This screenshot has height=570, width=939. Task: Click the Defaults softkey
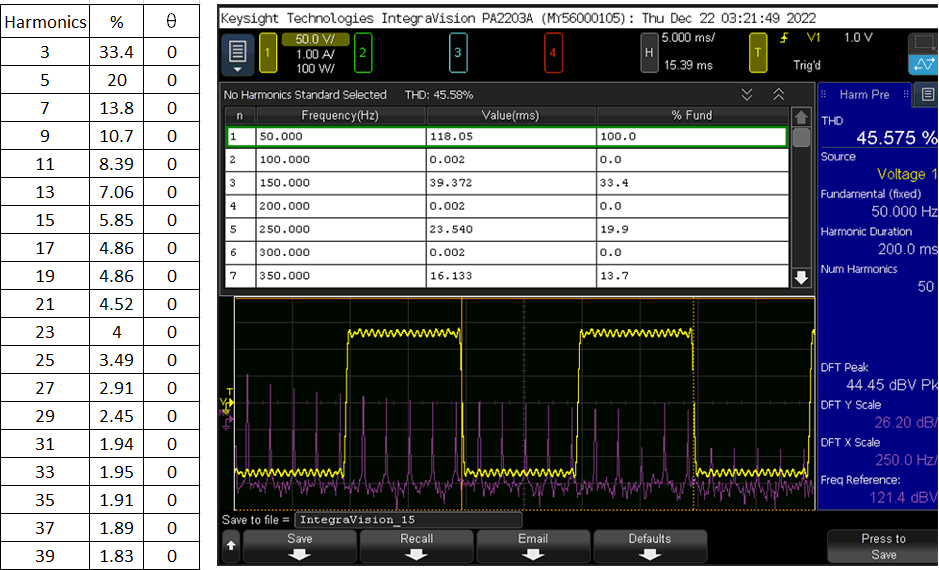coord(650,546)
